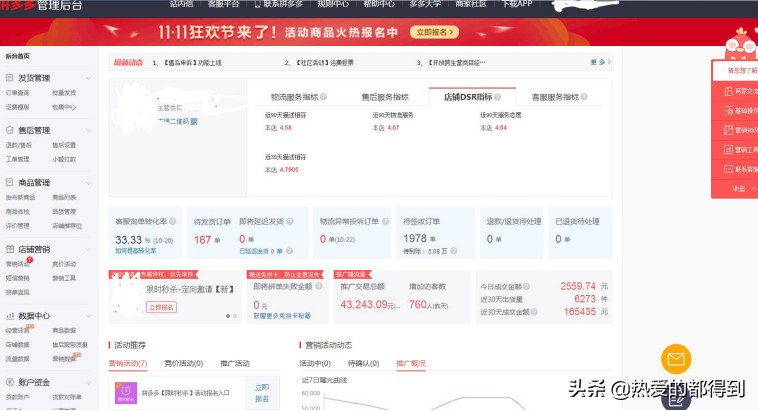Click help icon next to 客服询单转化率
This screenshot has height=411, width=758.
(x=173, y=221)
